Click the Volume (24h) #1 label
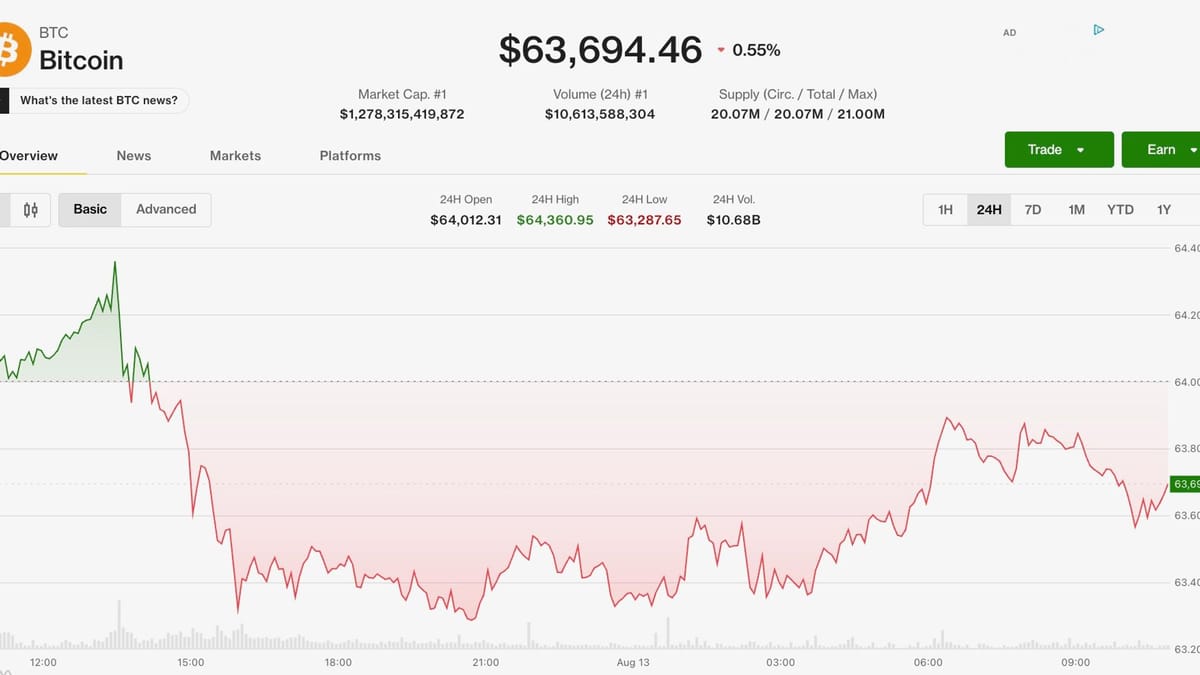Image resolution: width=1200 pixels, height=675 pixels. point(600,94)
